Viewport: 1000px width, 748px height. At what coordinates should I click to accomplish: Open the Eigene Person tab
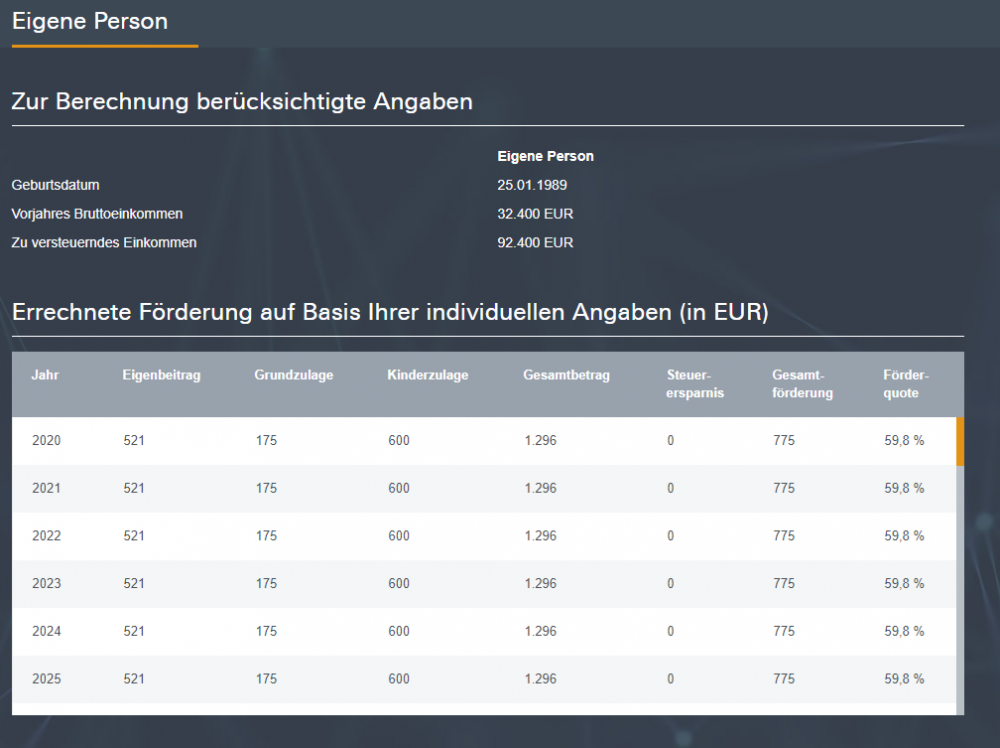pos(90,22)
